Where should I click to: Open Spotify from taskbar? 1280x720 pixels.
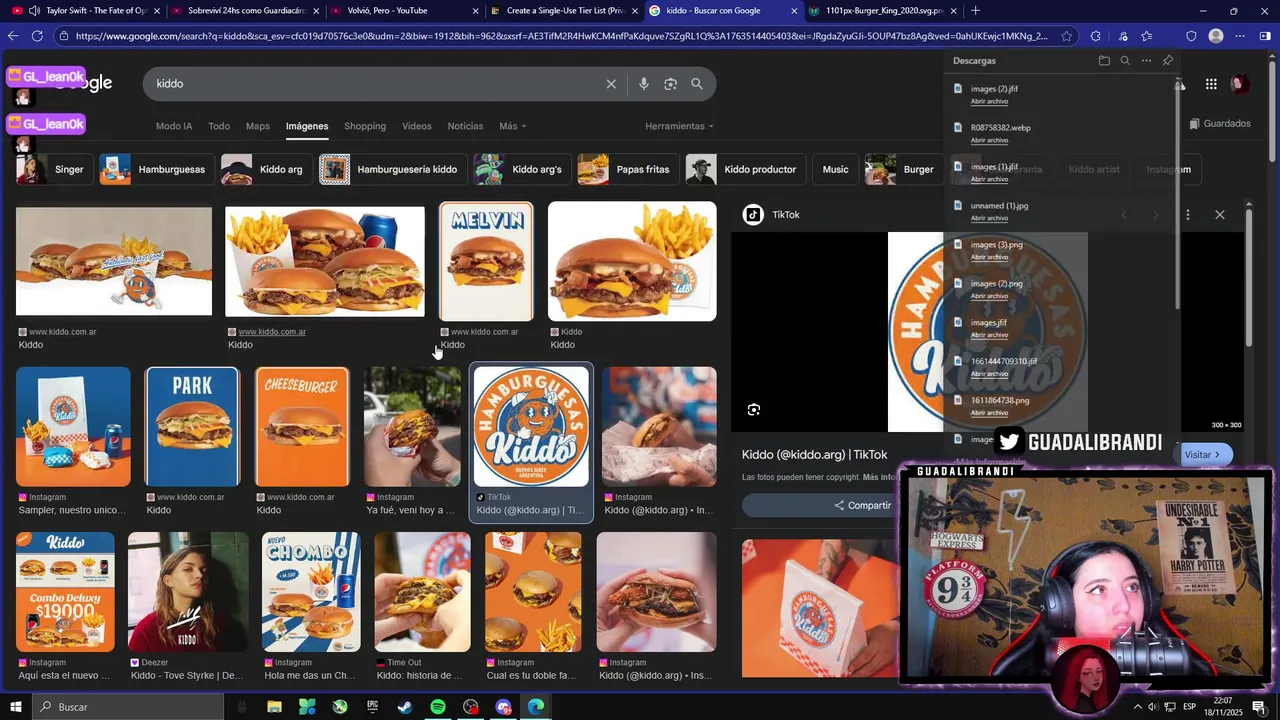point(438,707)
